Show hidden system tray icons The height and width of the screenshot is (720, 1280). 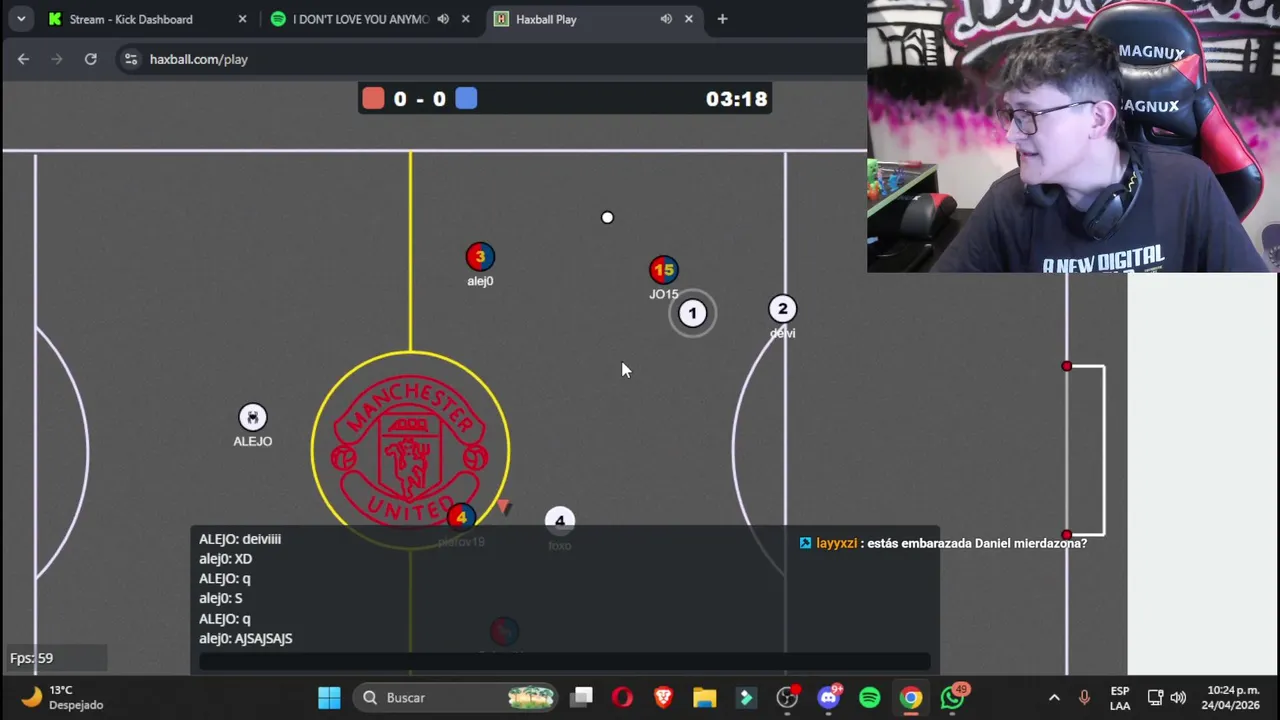click(1054, 697)
